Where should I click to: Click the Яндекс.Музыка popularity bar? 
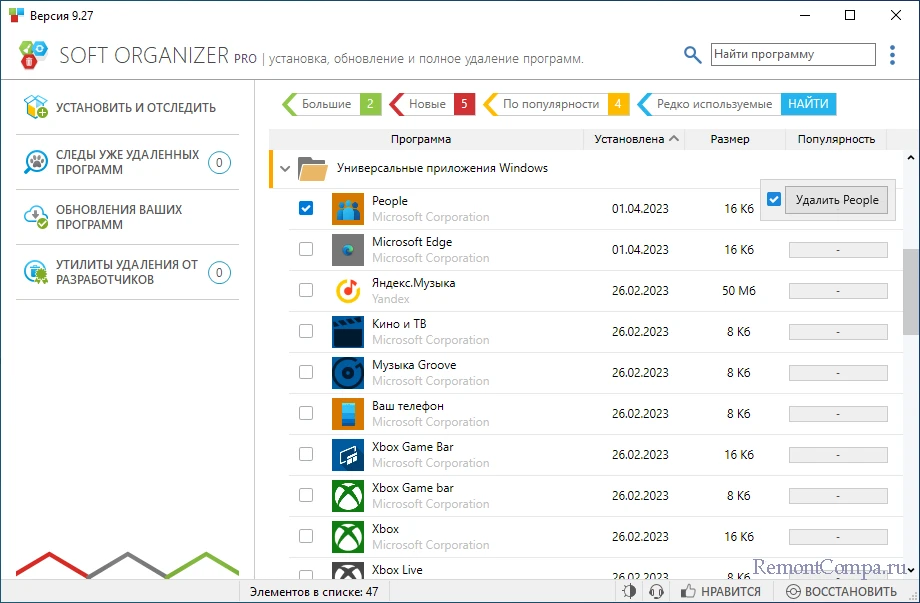coord(838,291)
